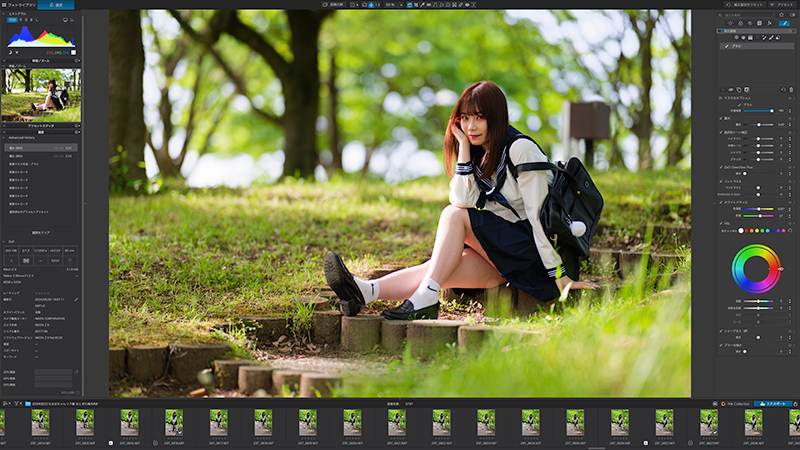Toggle the コントラスト section on/off switch

[790, 181]
